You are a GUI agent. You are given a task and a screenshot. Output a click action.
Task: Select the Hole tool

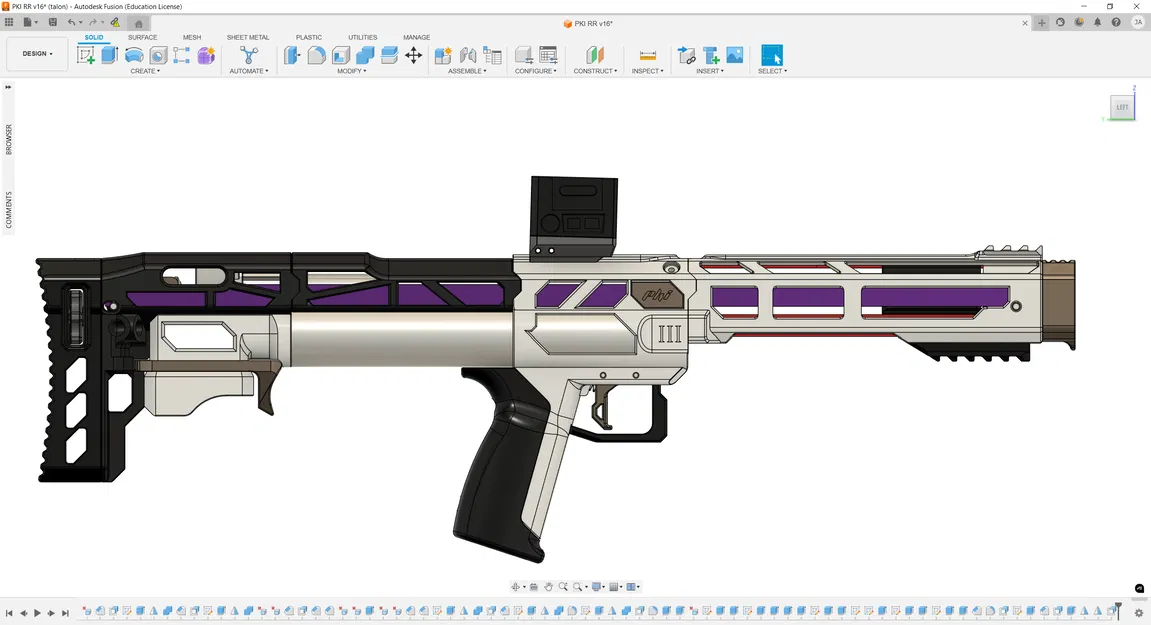click(x=158, y=55)
